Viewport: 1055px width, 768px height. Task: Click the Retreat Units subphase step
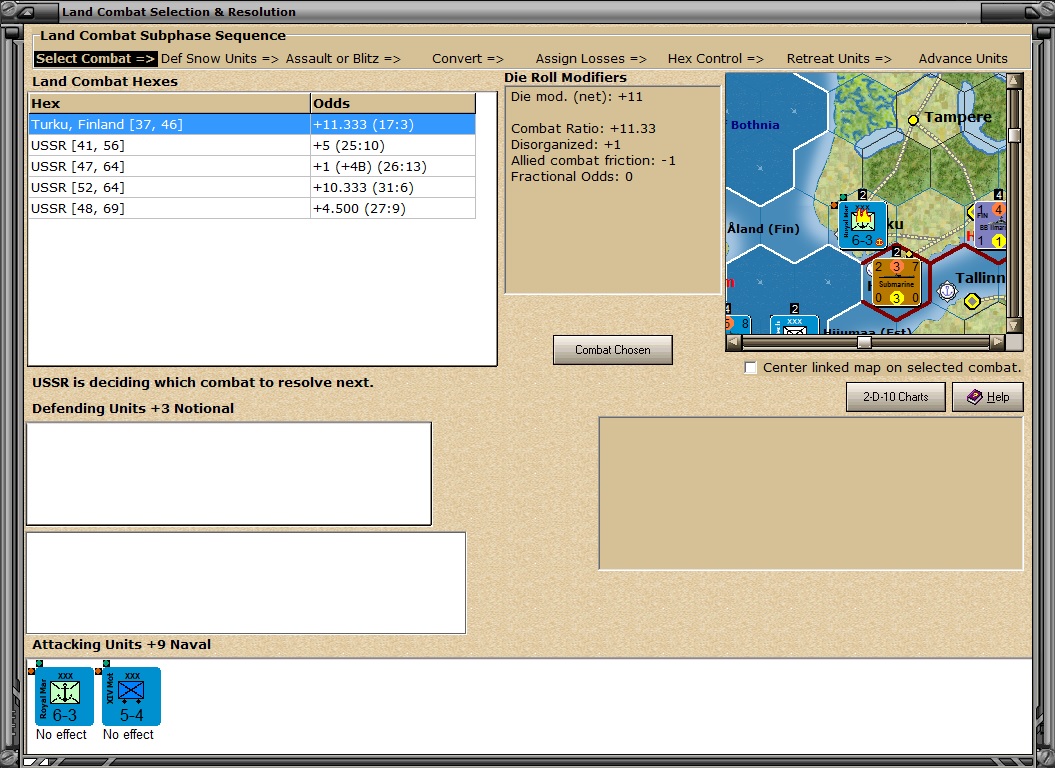click(x=839, y=59)
